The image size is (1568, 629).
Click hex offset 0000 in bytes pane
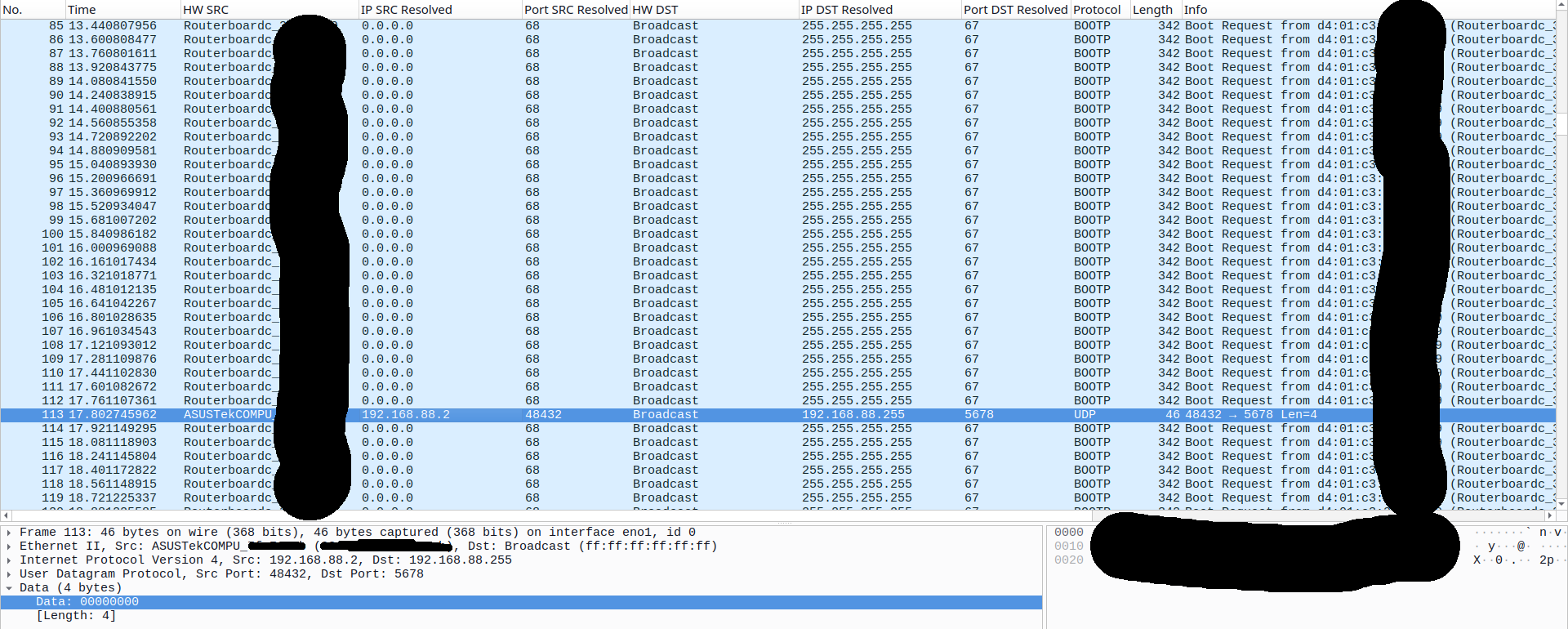1068,533
